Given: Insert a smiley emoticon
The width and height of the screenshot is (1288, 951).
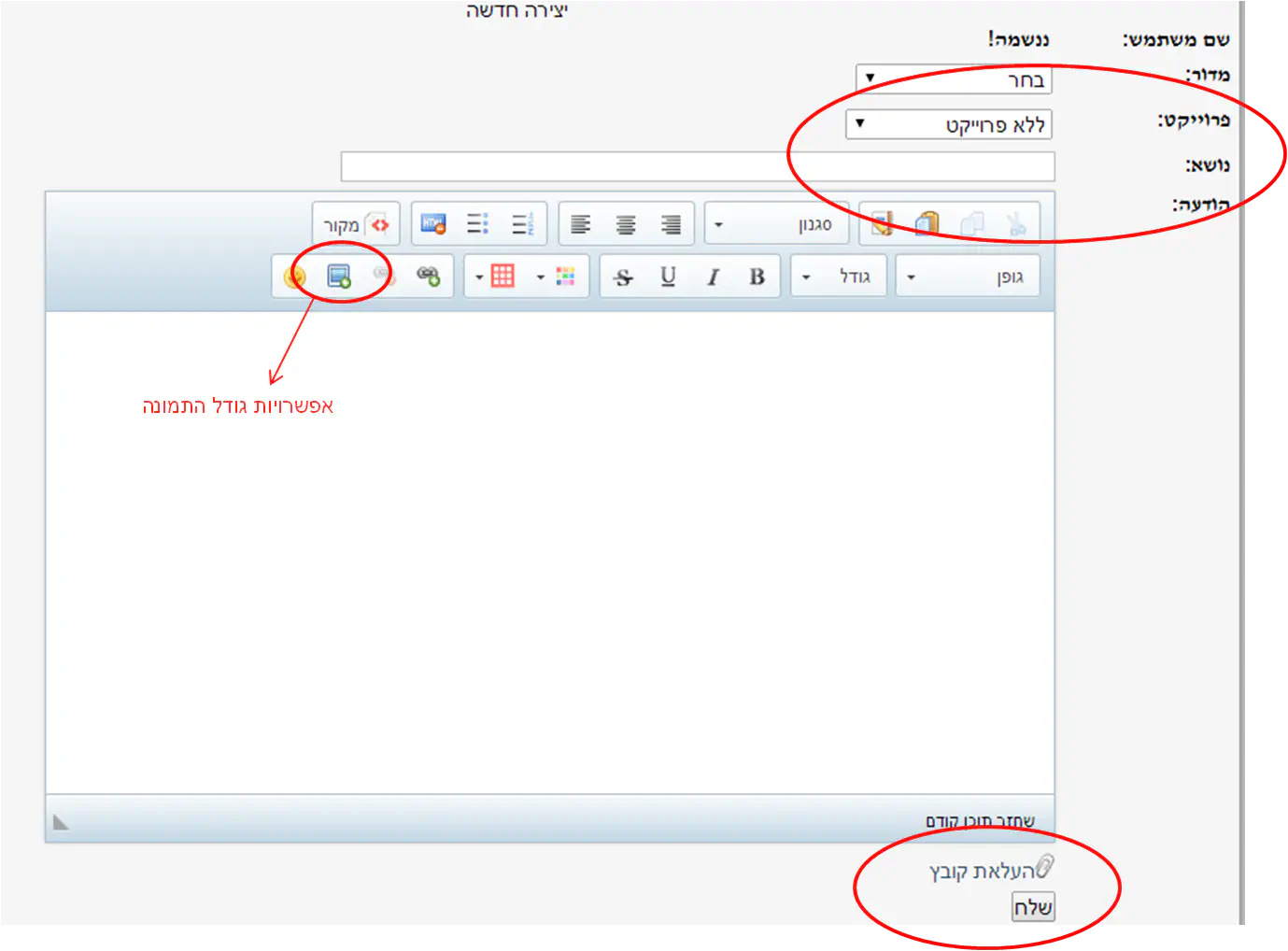Looking at the screenshot, I should pyautogui.click(x=294, y=277).
